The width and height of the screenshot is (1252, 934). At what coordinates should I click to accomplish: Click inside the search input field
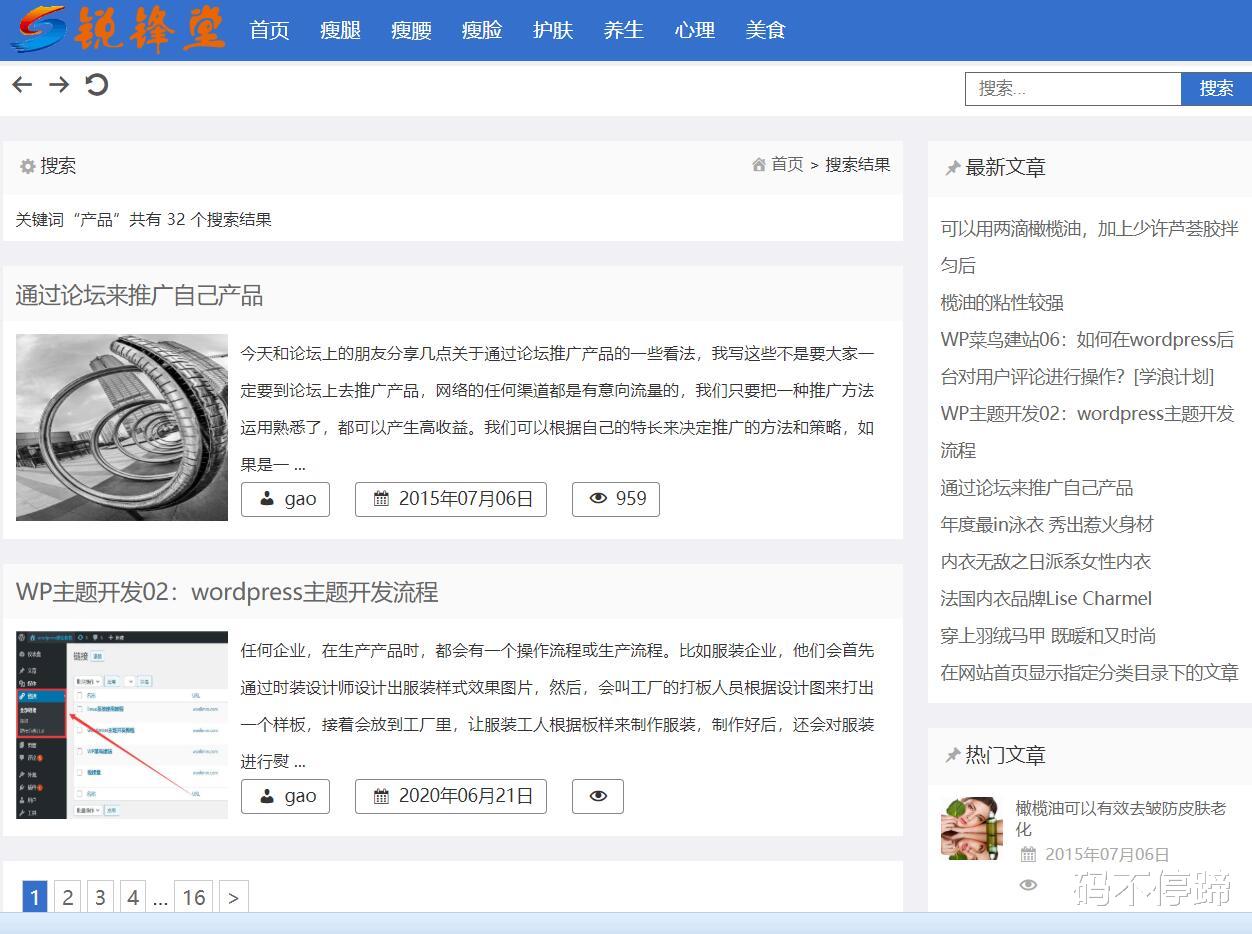pos(1072,88)
